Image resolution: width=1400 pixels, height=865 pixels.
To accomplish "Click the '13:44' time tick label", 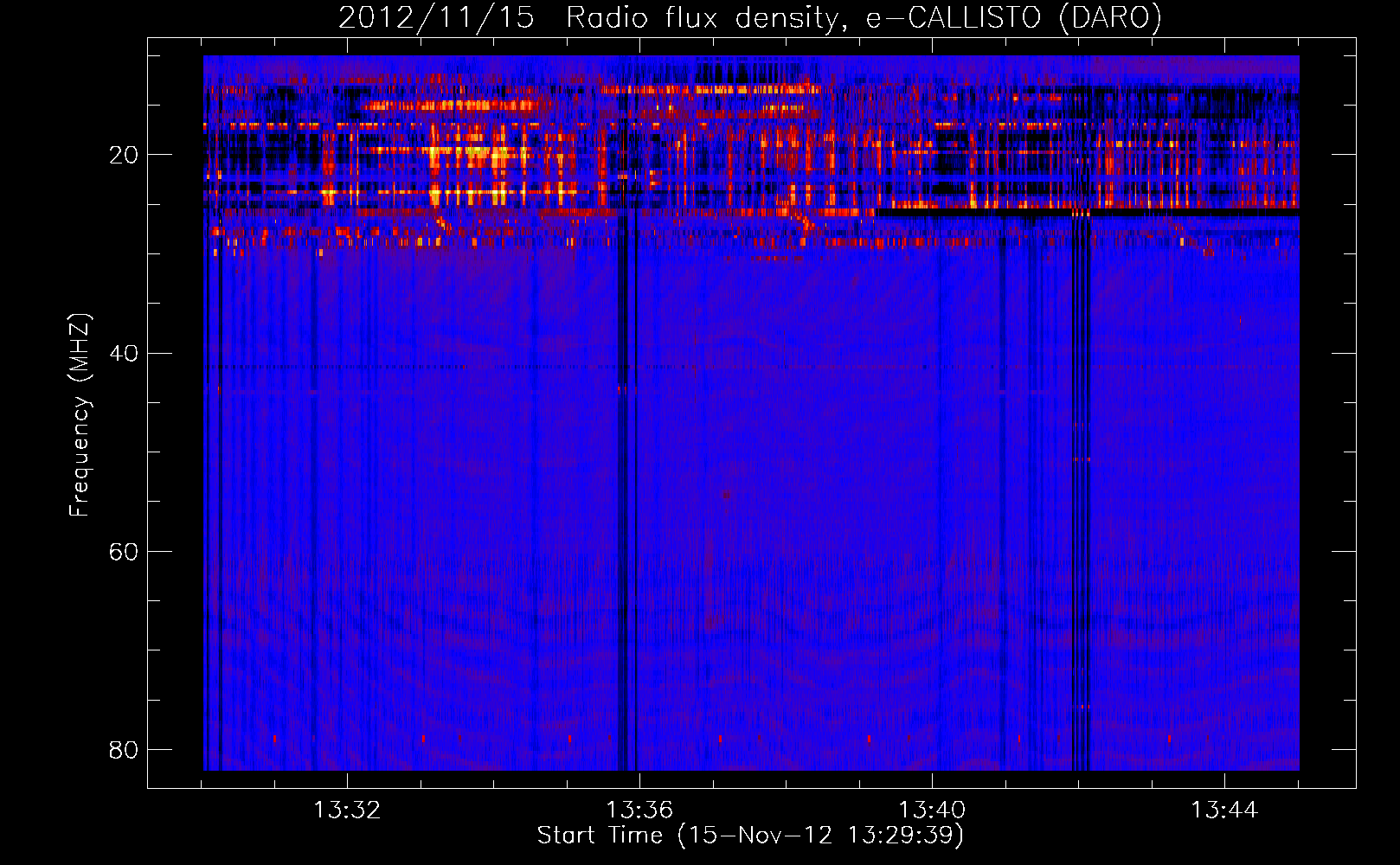I will tap(1224, 811).
